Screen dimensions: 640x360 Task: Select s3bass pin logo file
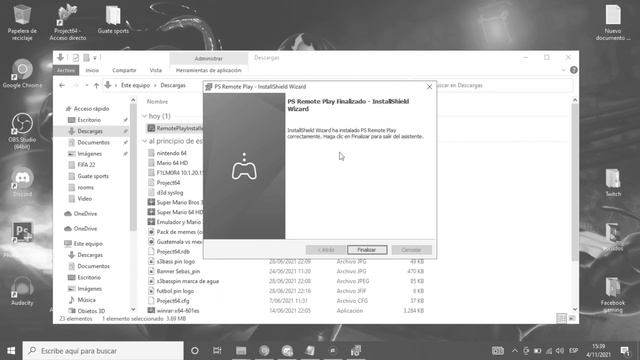[x=176, y=262]
